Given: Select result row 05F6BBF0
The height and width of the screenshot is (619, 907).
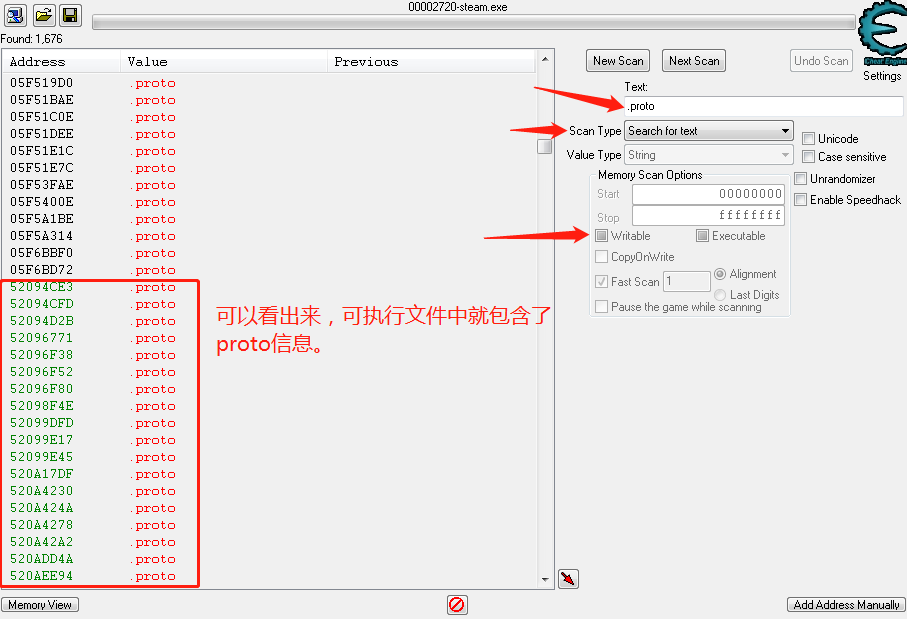Looking at the screenshot, I should pos(269,253).
